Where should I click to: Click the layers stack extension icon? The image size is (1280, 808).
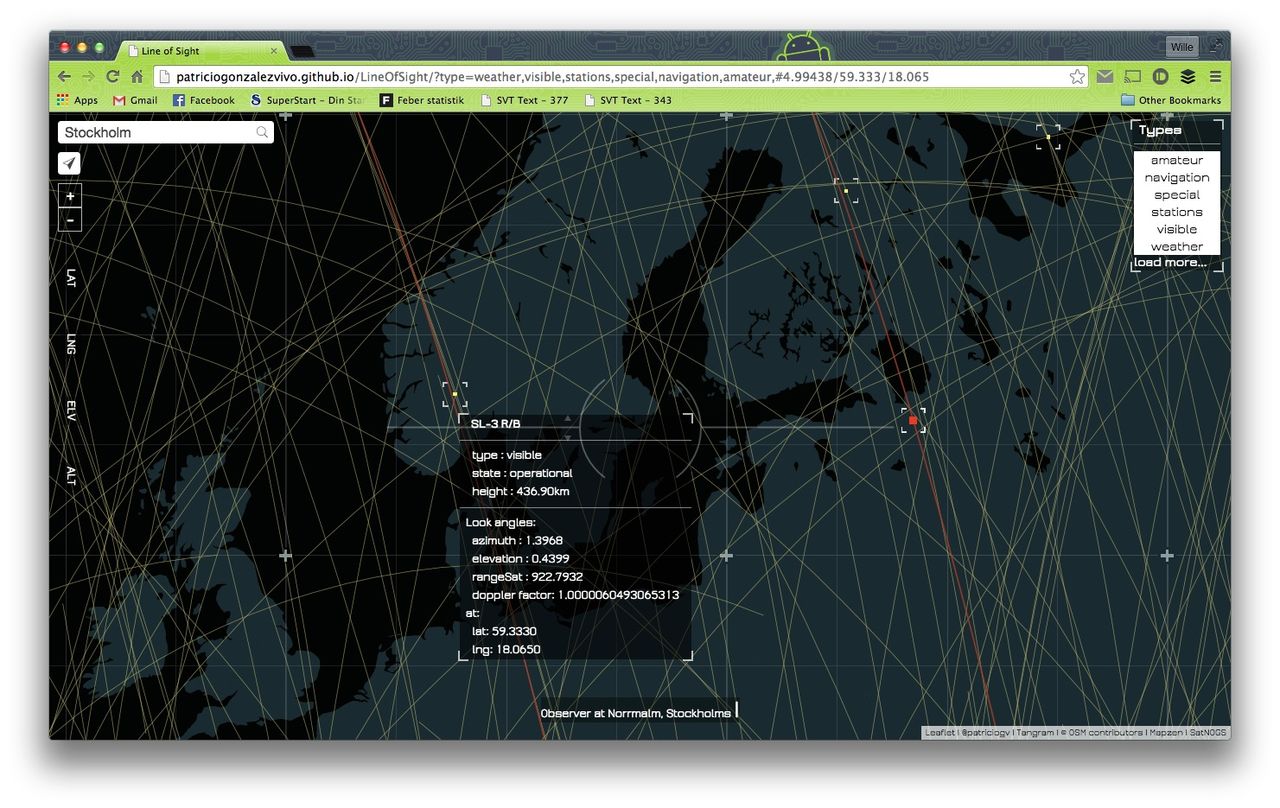1187,77
